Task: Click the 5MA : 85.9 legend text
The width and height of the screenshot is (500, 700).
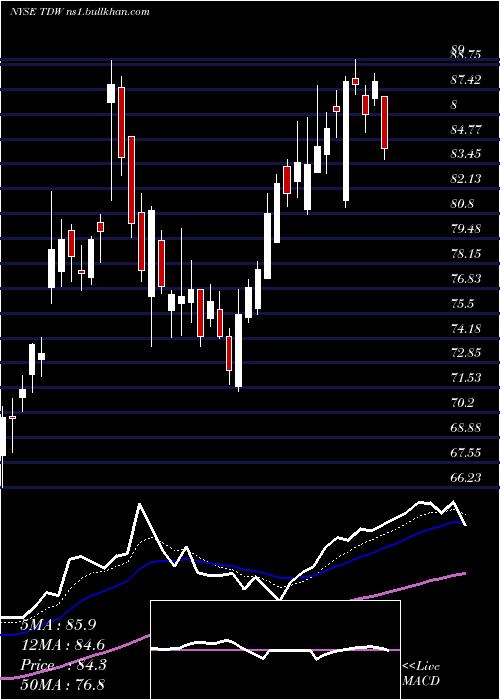Action: tap(58, 625)
